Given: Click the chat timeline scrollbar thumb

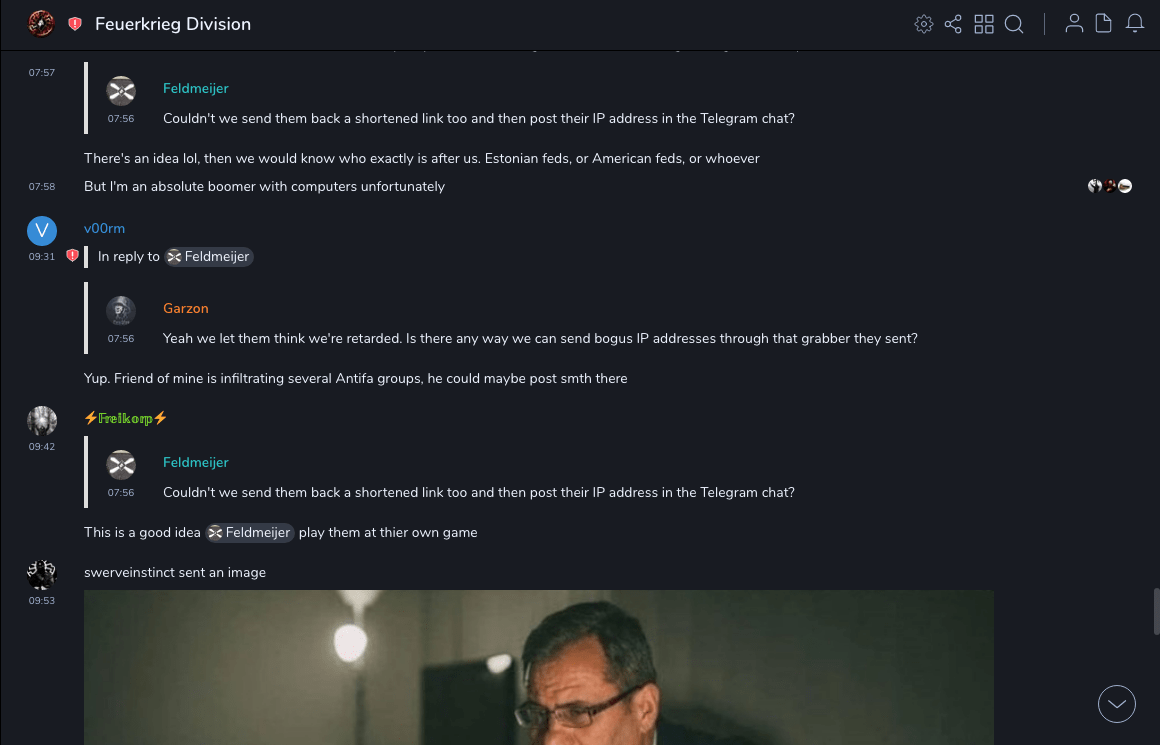Looking at the screenshot, I should point(1156,610).
